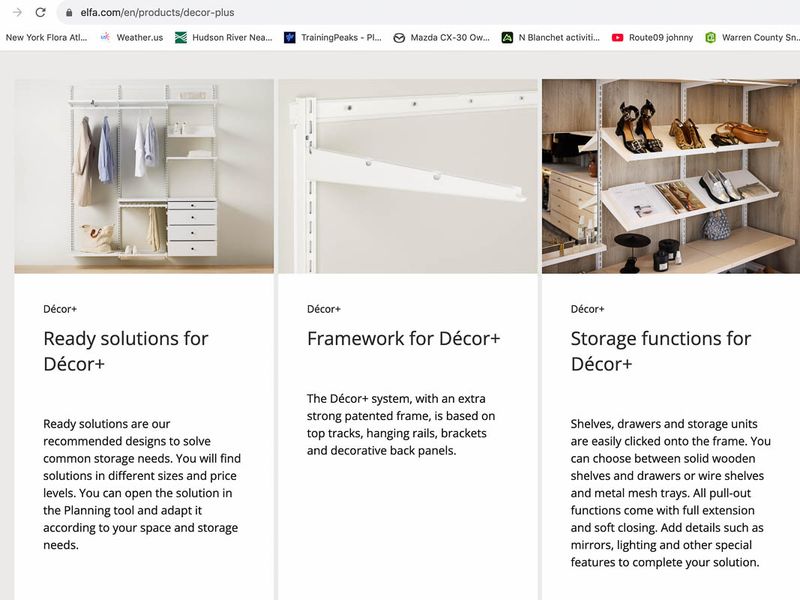Viewport: 800px width, 600px height.
Task: Click the Décor+ label above Storage functions
Action: [x=587, y=309]
